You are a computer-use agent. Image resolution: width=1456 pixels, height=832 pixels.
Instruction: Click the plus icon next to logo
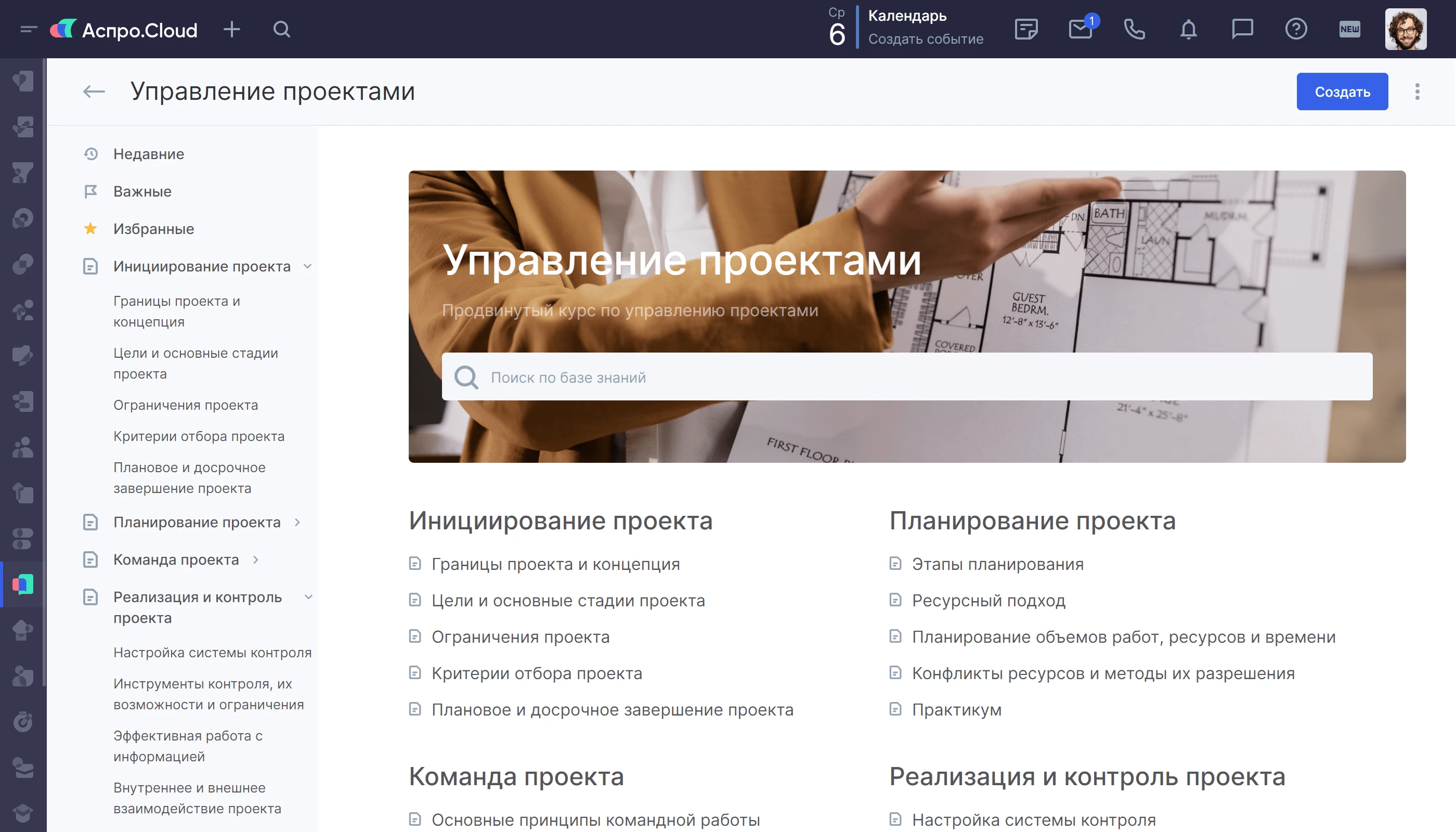[x=231, y=29]
